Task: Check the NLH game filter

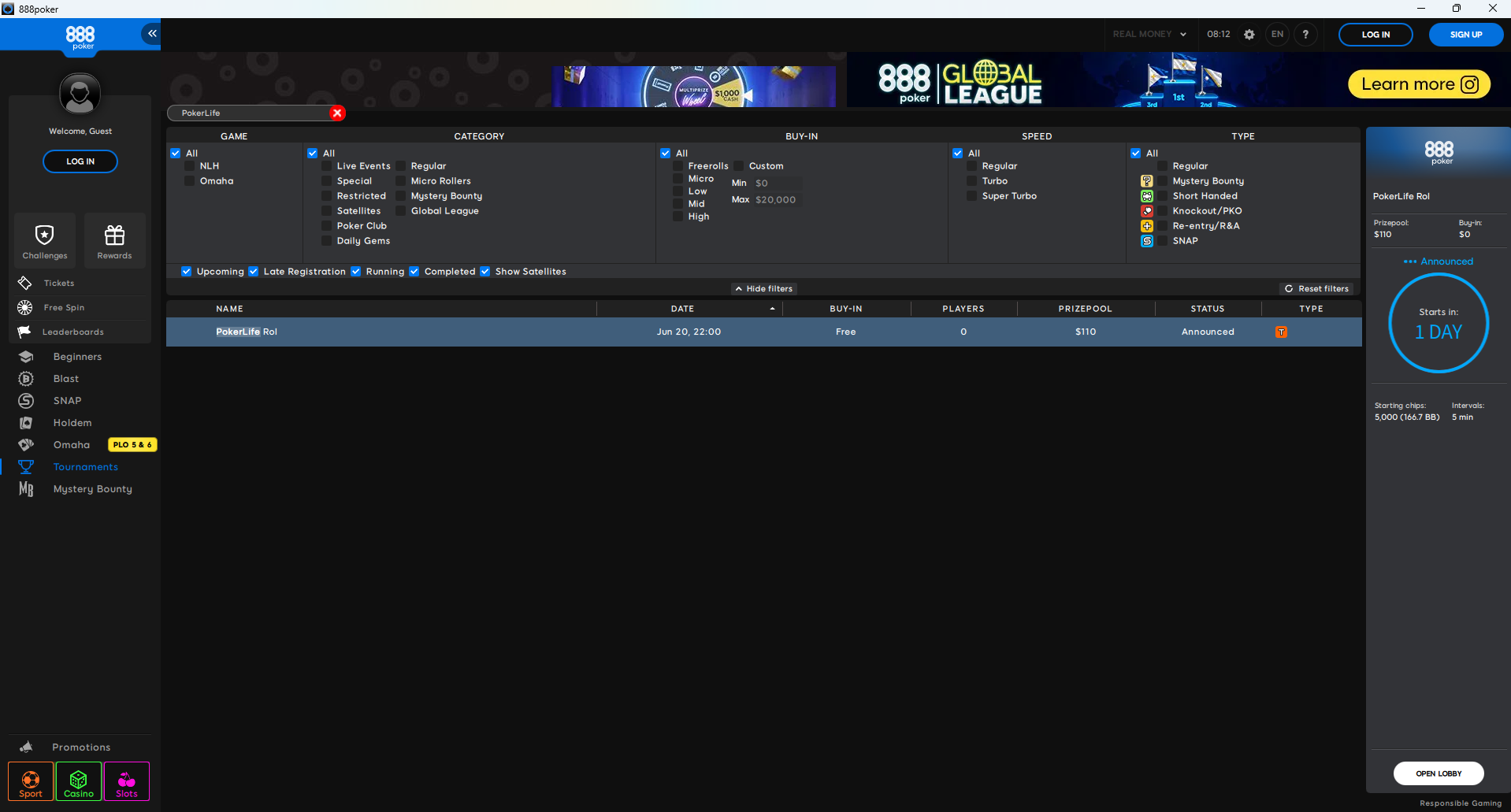Action: click(x=190, y=166)
